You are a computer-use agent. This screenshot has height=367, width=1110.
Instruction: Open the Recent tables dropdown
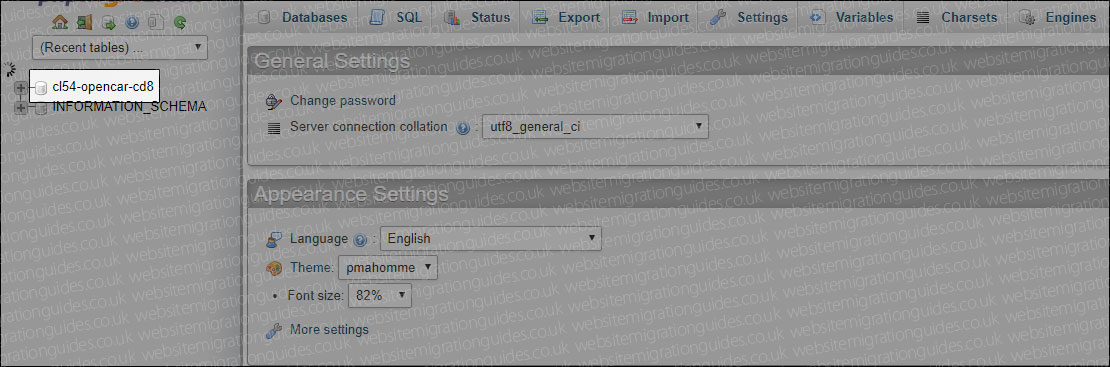pyautogui.click(x=120, y=48)
